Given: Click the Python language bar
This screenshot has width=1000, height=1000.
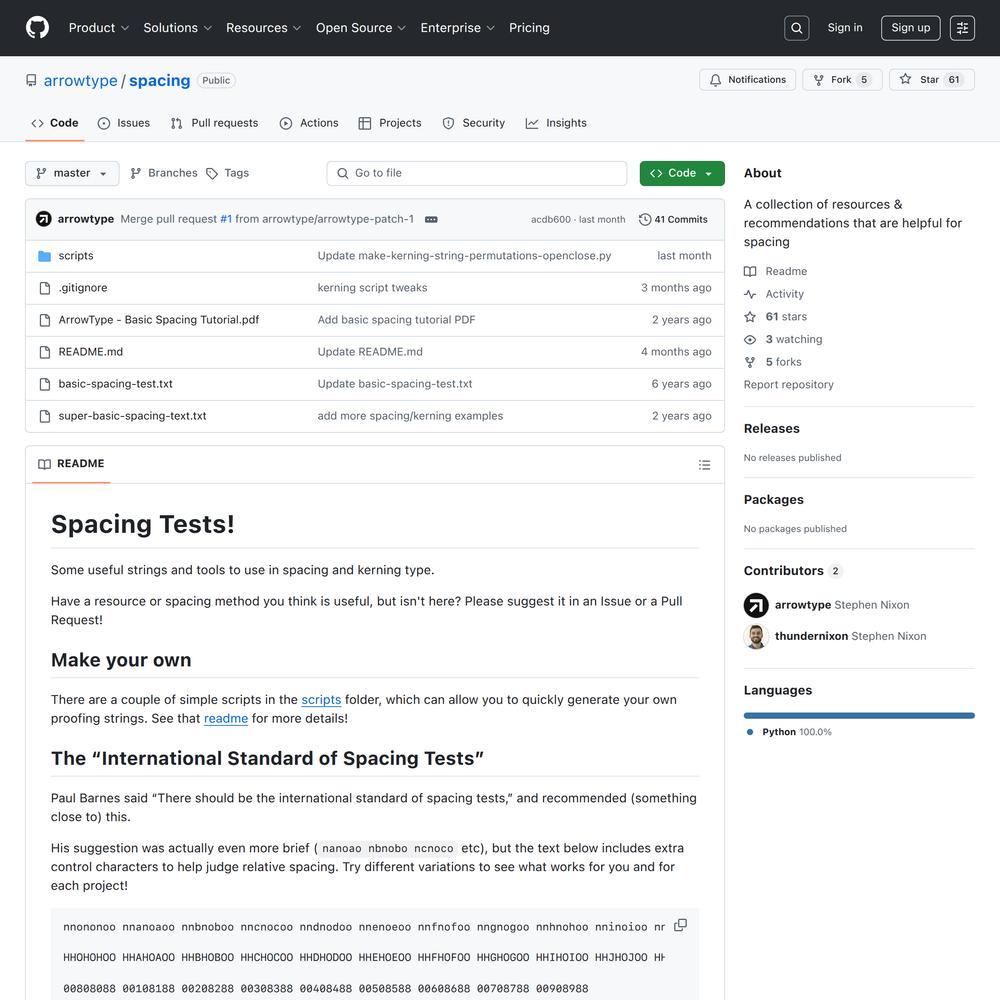Looking at the screenshot, I should point(859,716).
